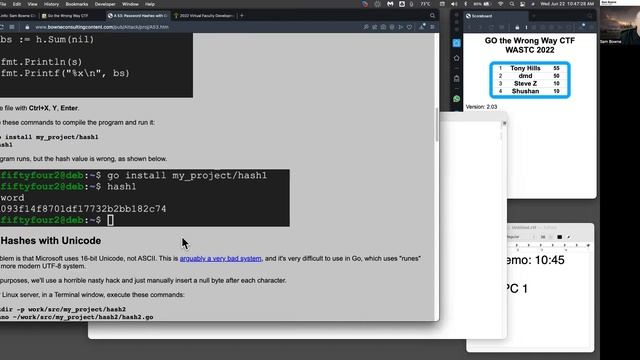Viewport: 640px width, 360px height.
Task: Click the font size field in text editor
Action: [x=543, y=237]
